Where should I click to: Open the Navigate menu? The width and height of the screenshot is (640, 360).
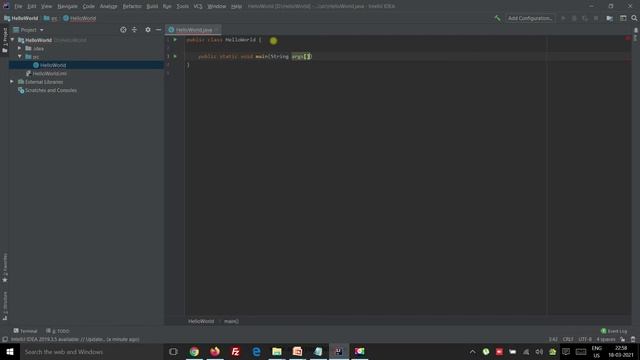67,6
